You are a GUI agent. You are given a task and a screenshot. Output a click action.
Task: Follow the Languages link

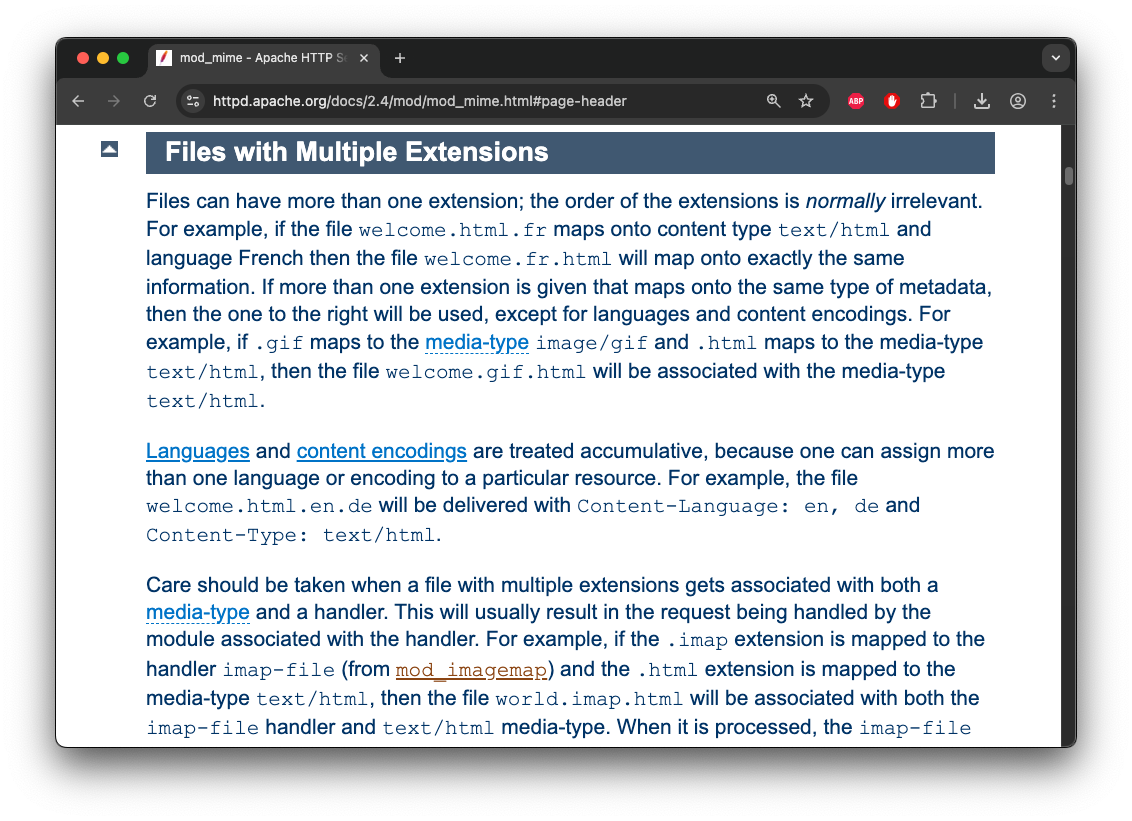[197, 451]
